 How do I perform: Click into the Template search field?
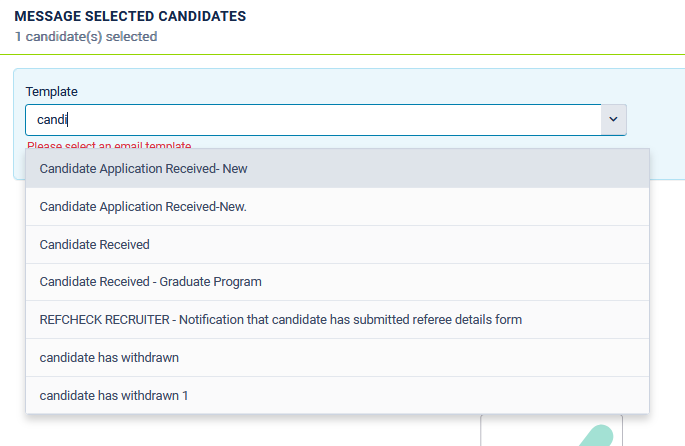pos(313,120)
